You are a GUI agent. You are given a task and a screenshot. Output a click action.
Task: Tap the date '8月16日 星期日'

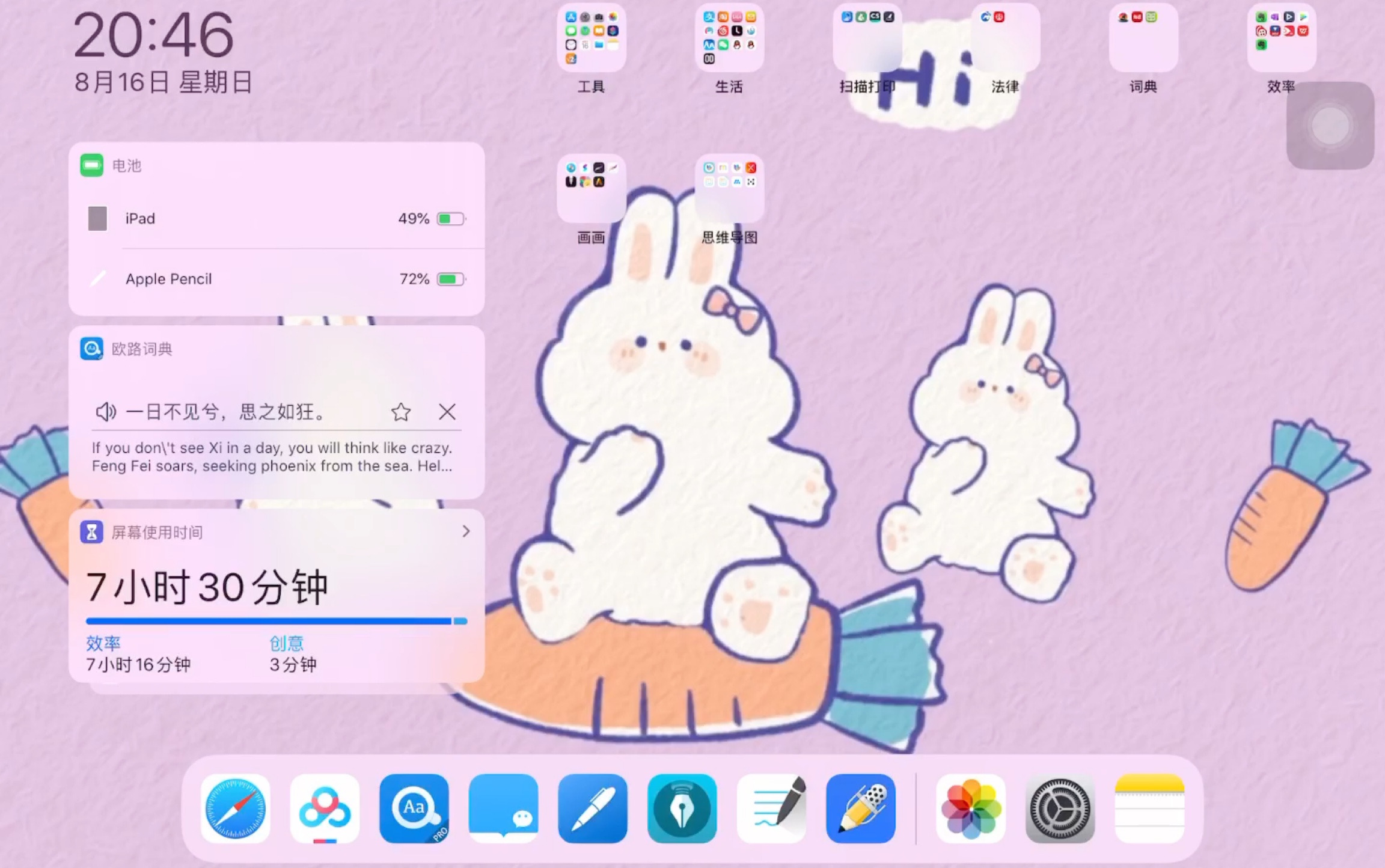tap(163, 82)
